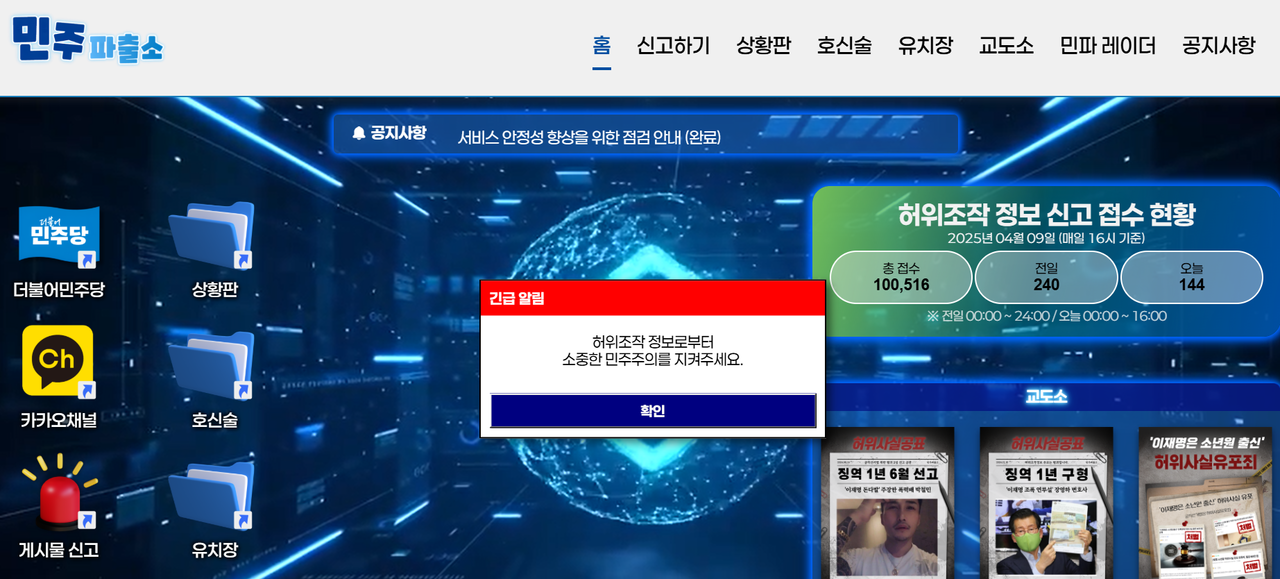Click the 오늘 144 counter pill
This screenshot has height=579, width=1280.
1192,277
